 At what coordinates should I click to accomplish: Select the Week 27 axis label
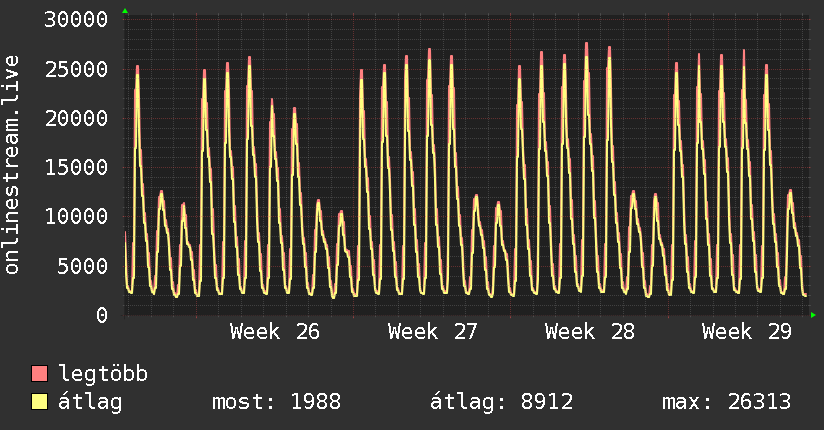(x=432, y=332)
